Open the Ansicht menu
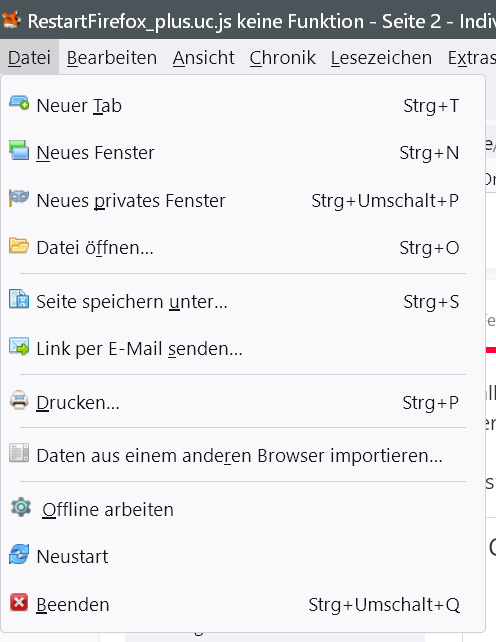496x642 pixels. coord(204,58)
